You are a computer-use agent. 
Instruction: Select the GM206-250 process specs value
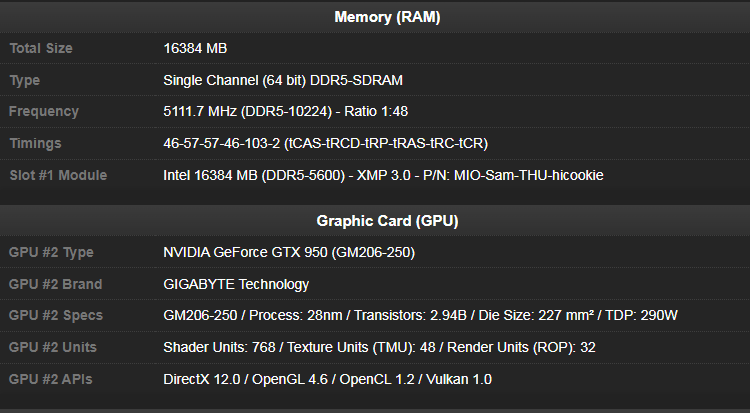[x=421, y=316]
